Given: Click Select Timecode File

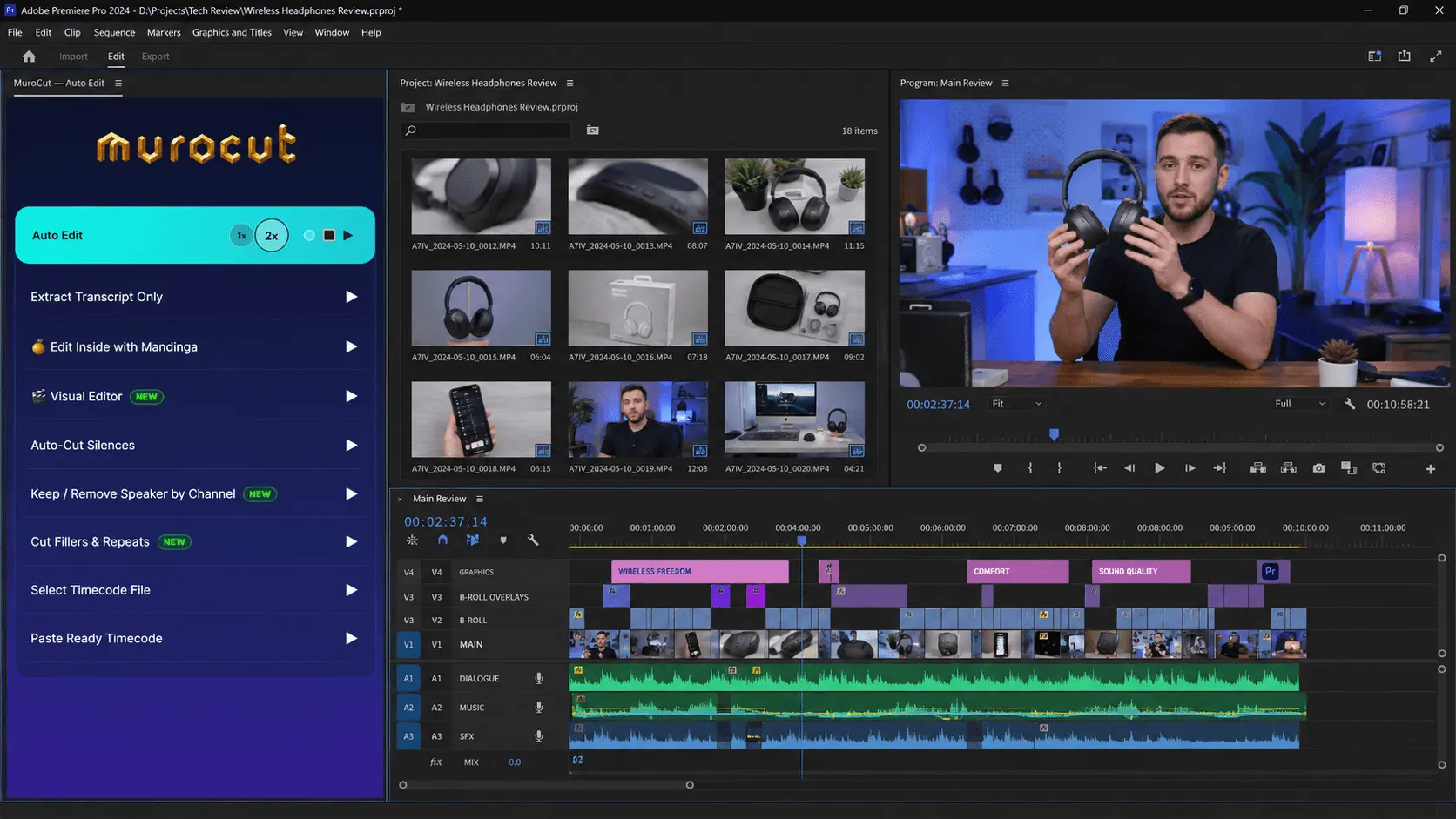Looking at the screenshot, I should [195, 590].
